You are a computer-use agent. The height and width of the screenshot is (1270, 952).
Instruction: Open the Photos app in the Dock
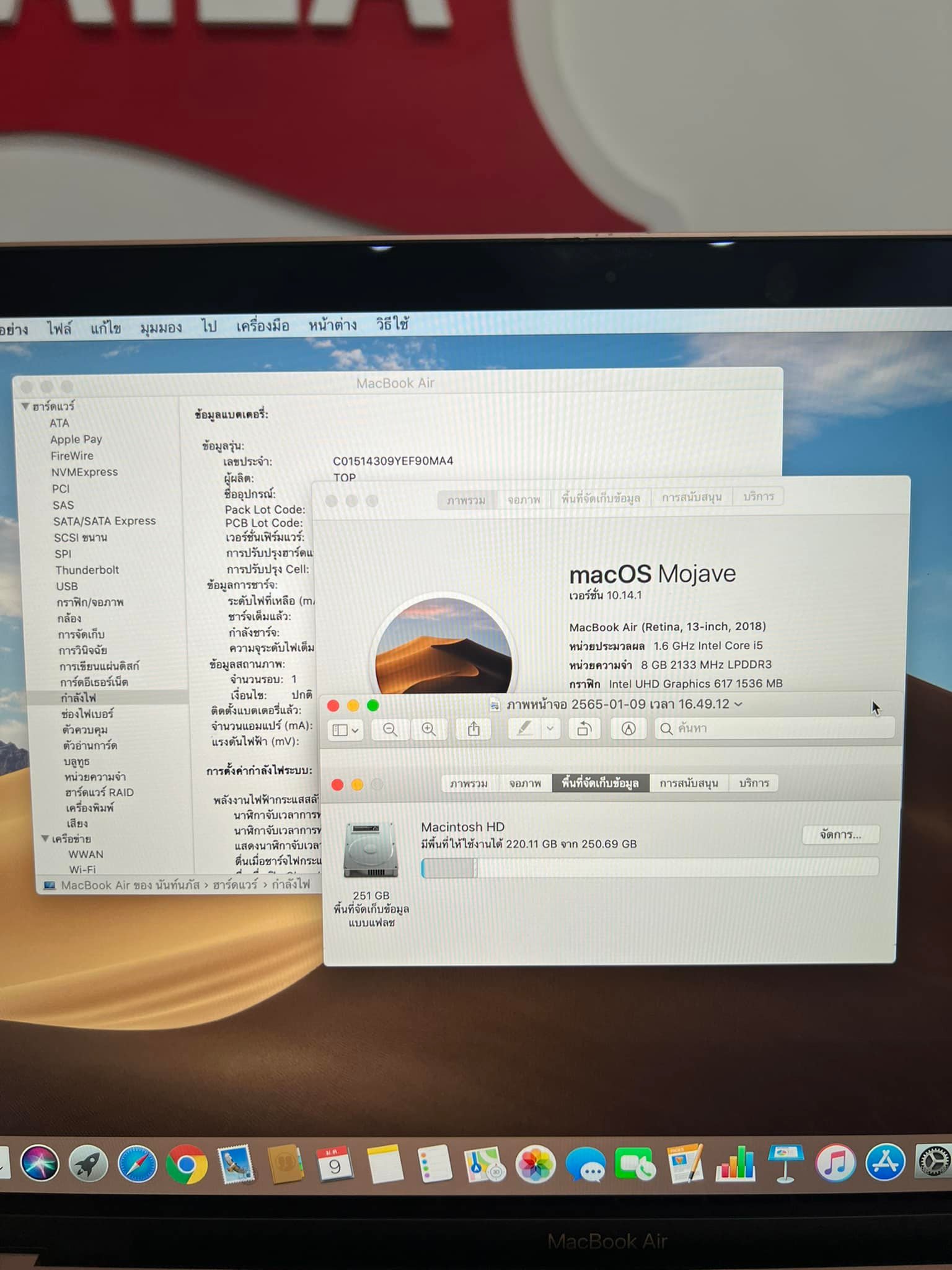coord(535,1165)
